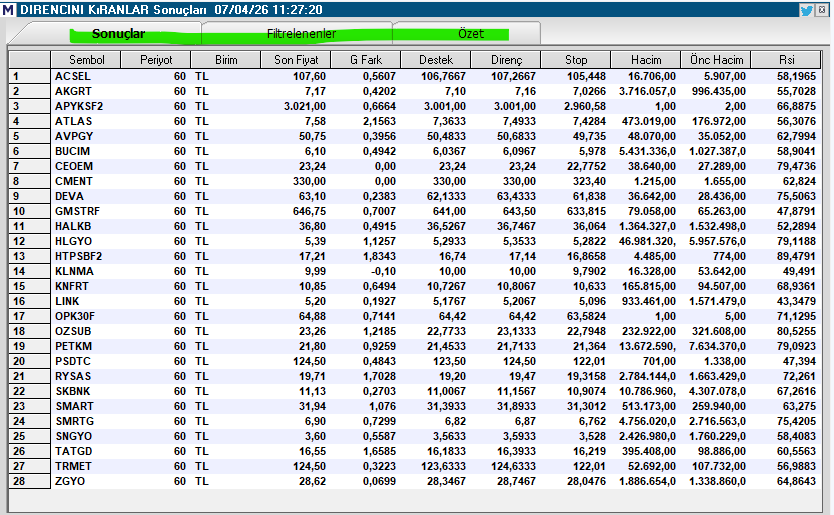Open the Twitter bird icon in title bar
This screenshot has height=515, width=834.
point(806,10)
